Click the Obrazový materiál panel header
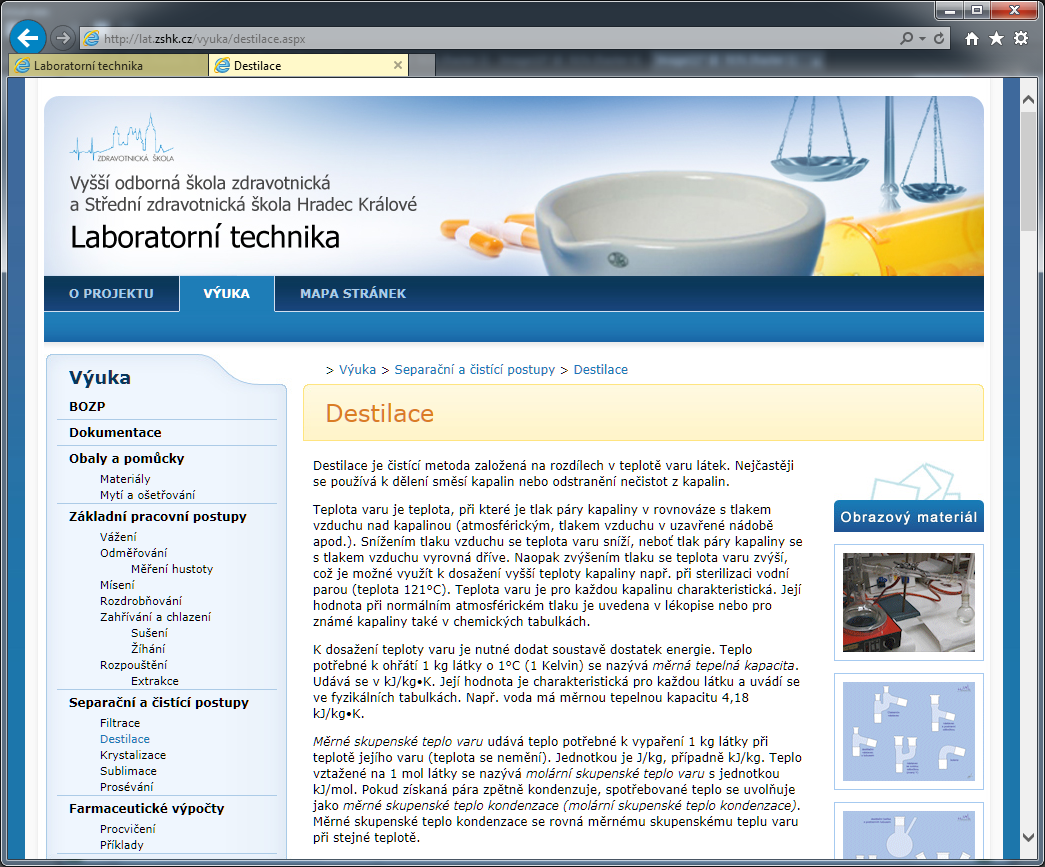The width and height of the screenshot is (1045, 867). [x=908, y=516]
